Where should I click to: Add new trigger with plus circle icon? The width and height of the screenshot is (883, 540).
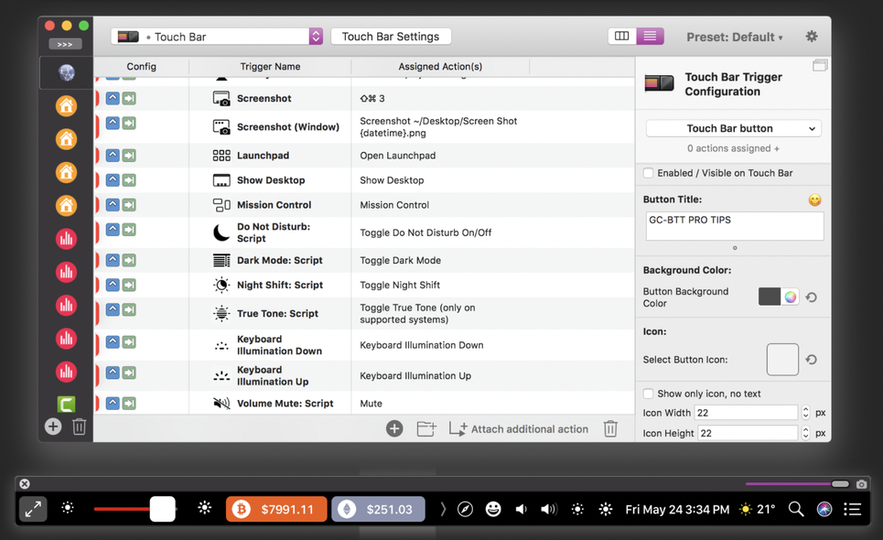pos(394,429)
